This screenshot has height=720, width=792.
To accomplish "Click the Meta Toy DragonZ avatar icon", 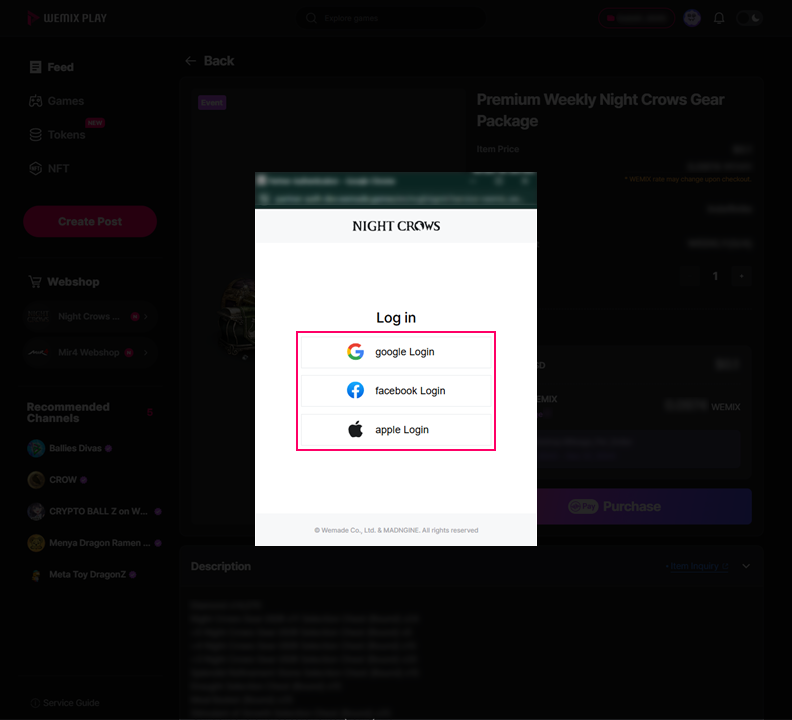I will coord(36,574).
